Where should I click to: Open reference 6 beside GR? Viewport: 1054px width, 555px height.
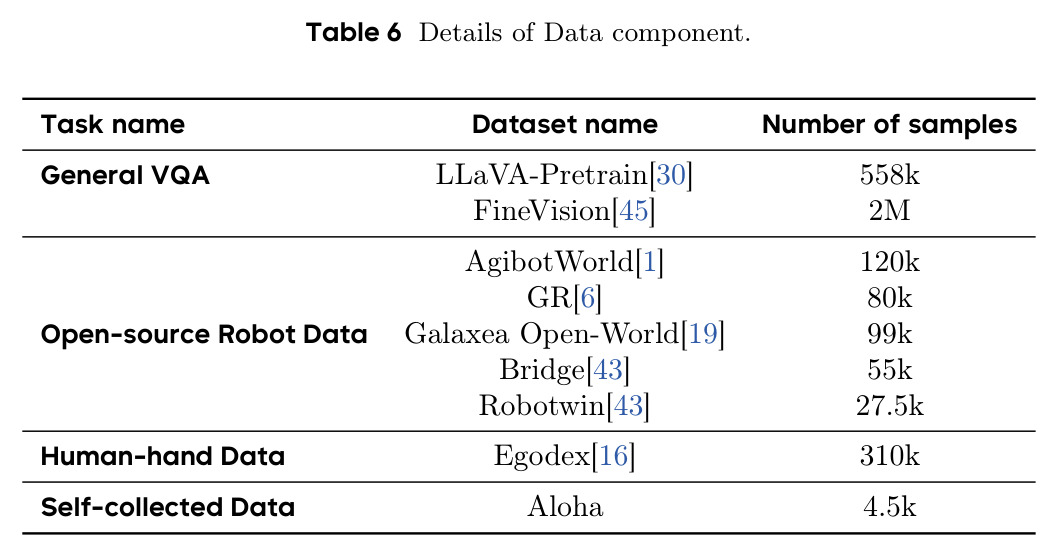click(x=587, y=298)
